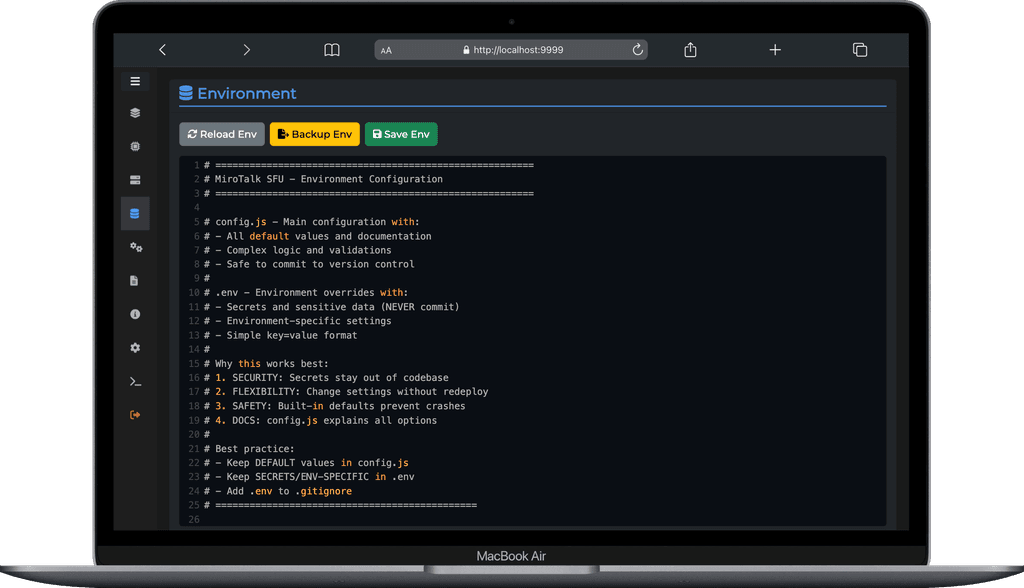Click line 'Safe to commit to version control'
Image resolution: width=1024 pixels, height=588 pixels.
(320, 265)
